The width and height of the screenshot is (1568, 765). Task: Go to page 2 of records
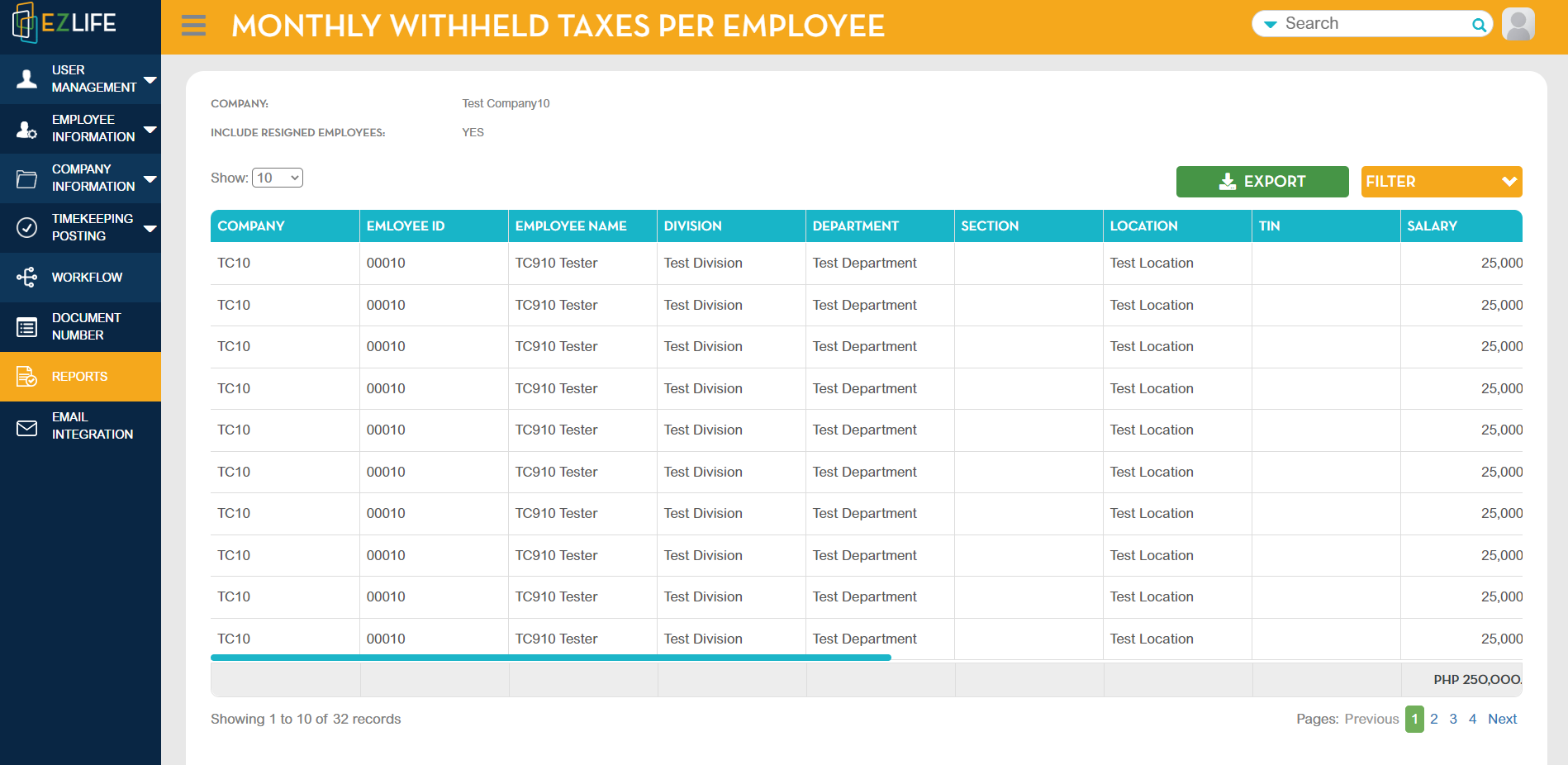pyautogui.click(x=1433, y=719)
